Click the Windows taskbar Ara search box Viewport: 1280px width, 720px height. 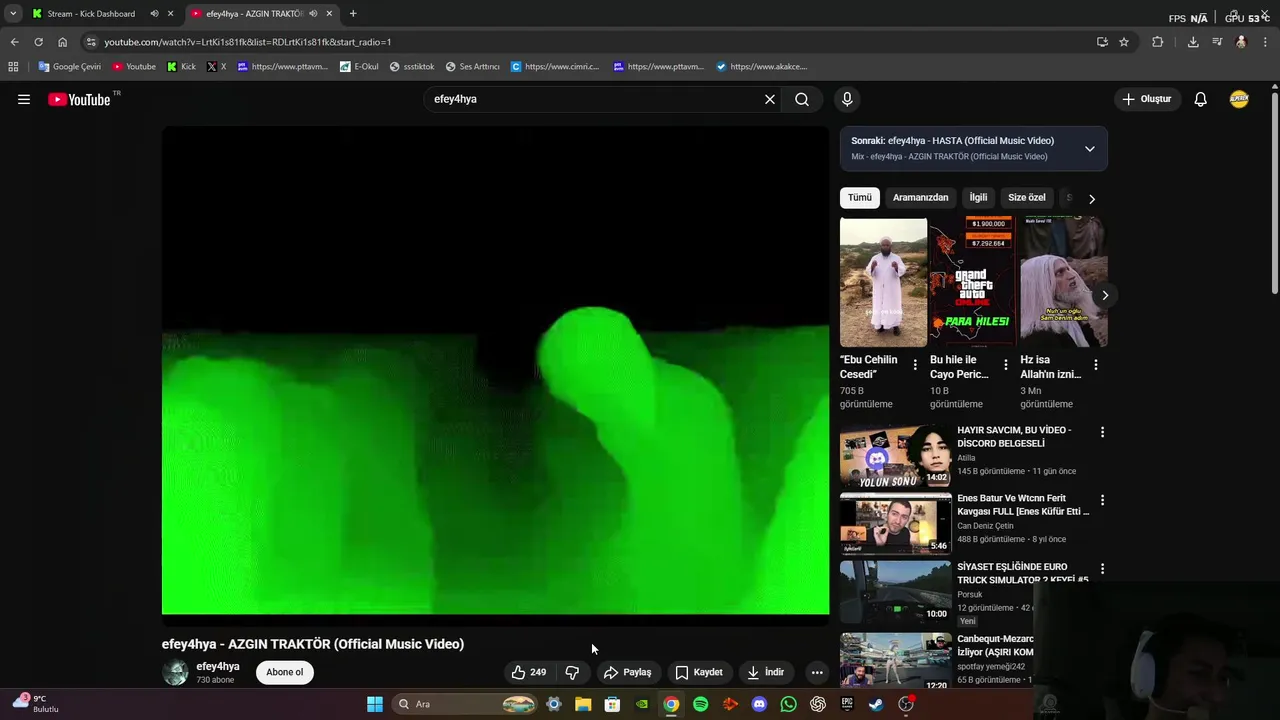tap(465, 704)
